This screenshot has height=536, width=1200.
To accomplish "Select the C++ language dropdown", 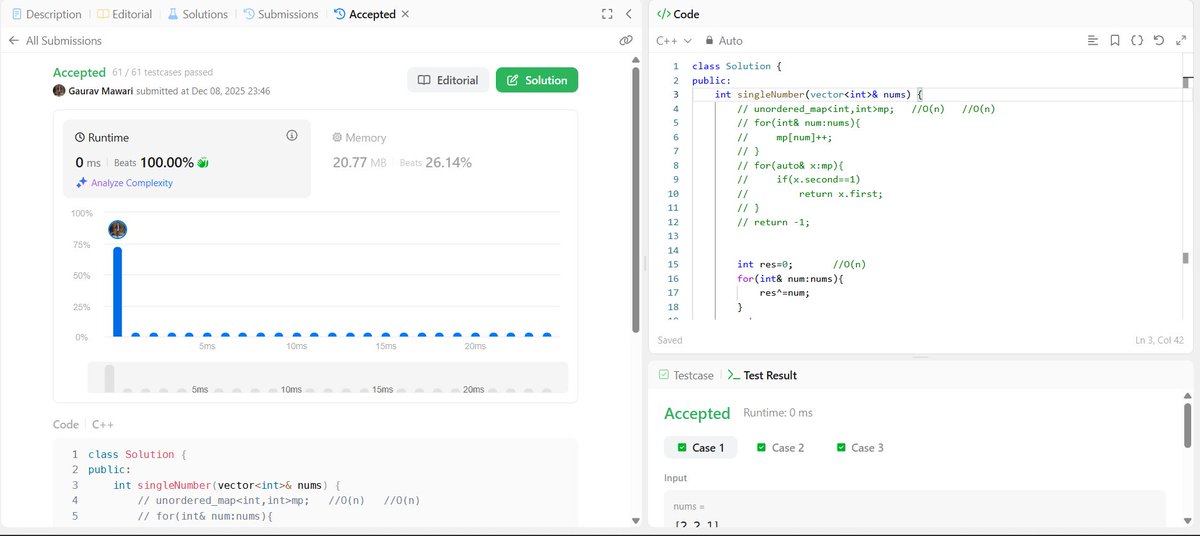I will pyautogui.click(x=674, y=41).
